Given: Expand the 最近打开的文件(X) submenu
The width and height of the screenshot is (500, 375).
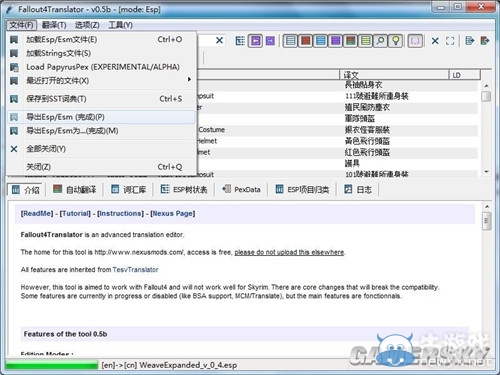Looking at the screenshot, I should tap(101, 81).
